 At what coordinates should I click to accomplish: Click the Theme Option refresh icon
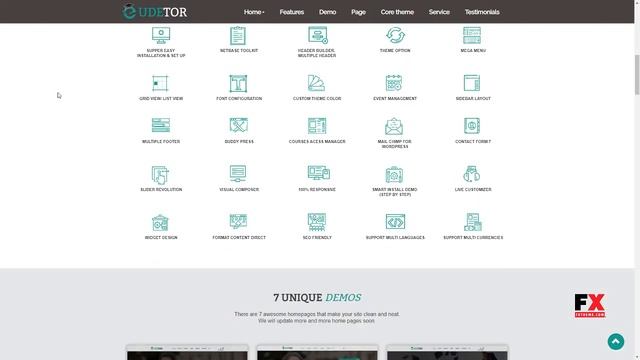(x=395, y=35)
